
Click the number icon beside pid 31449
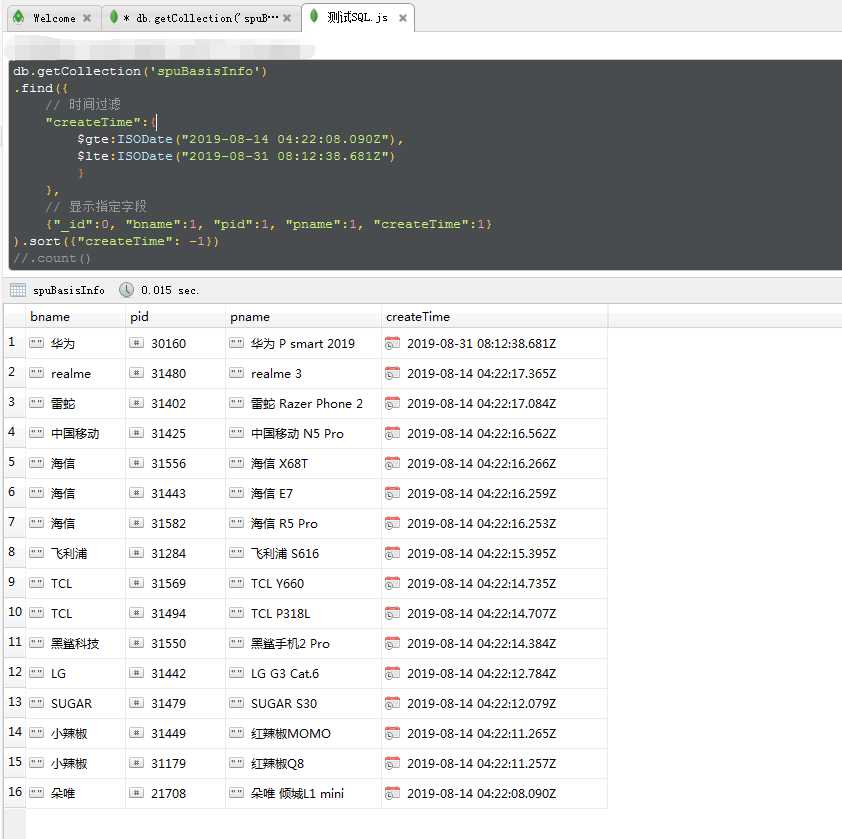[x=136, y=732]
